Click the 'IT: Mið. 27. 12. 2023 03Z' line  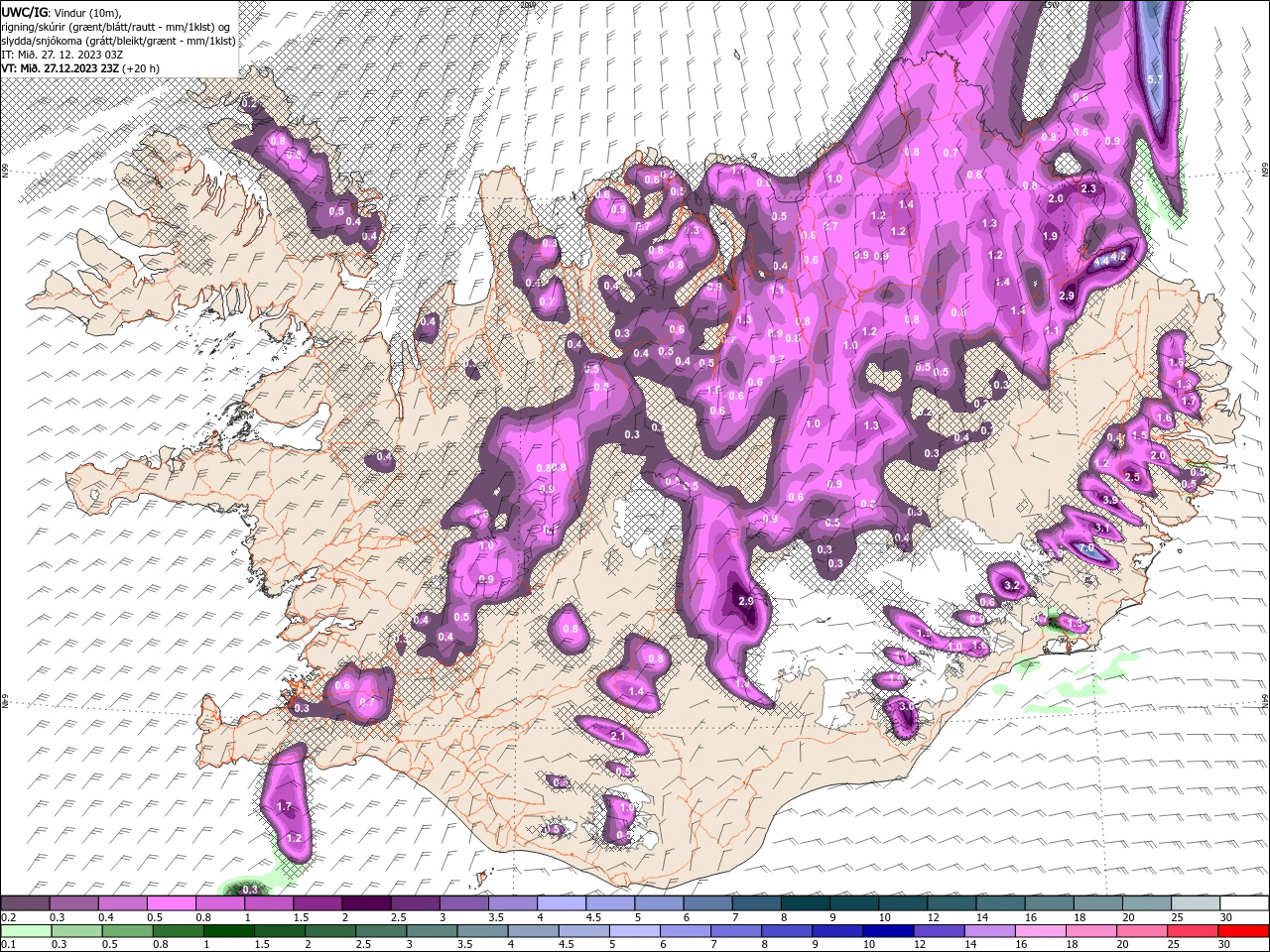click(63, 55)
